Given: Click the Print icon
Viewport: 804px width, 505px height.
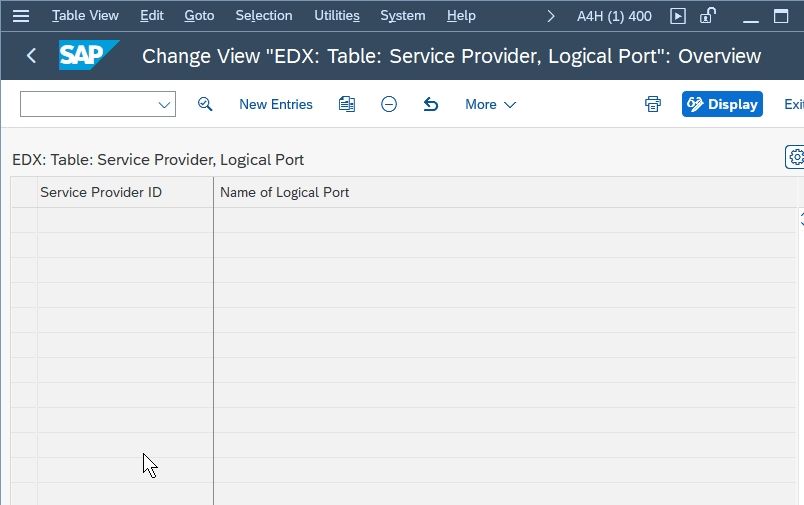Looking at the screenshot, I should 653,104.
